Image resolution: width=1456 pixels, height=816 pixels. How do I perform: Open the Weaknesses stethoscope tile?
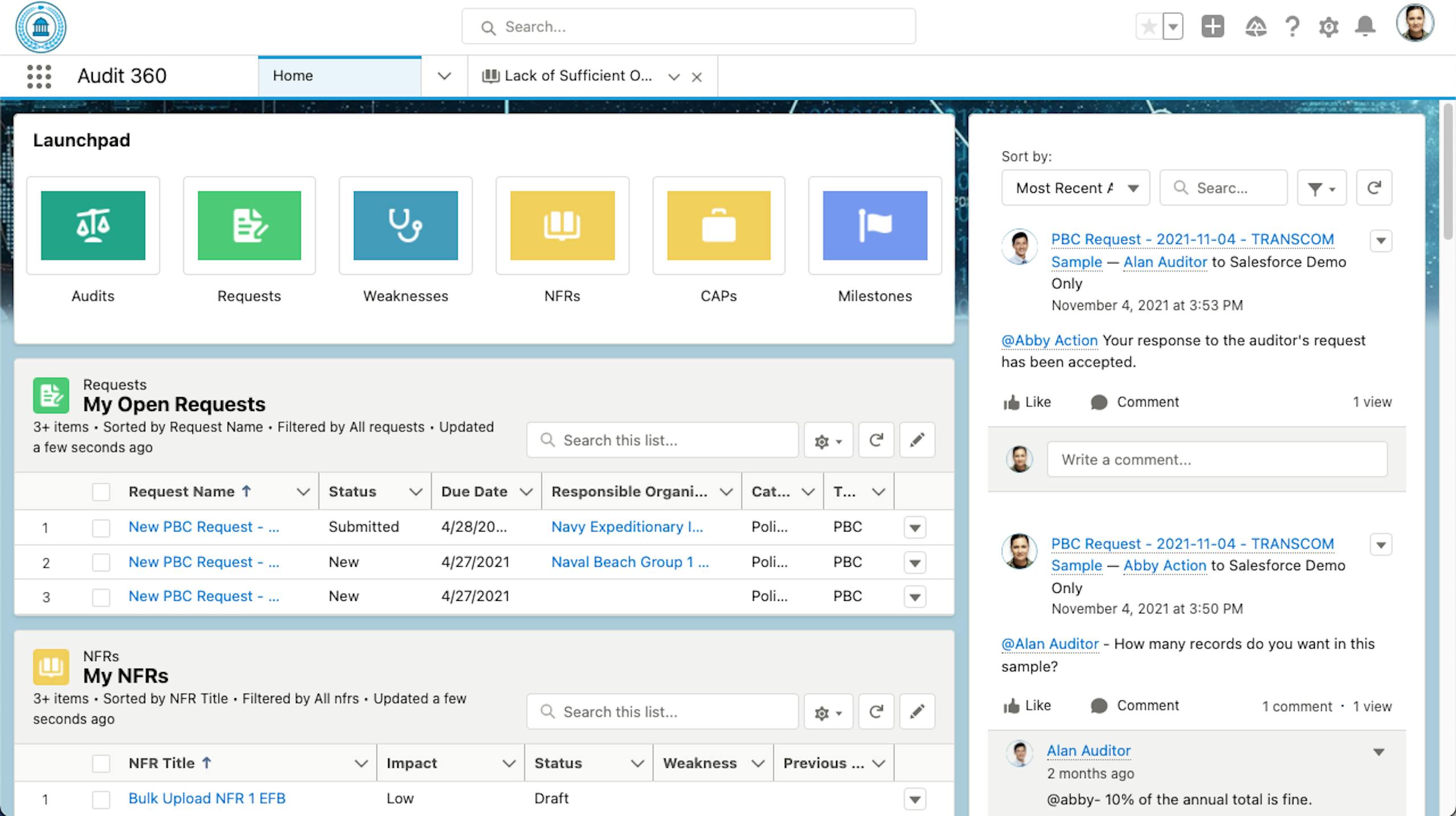[x=405, y=226]
